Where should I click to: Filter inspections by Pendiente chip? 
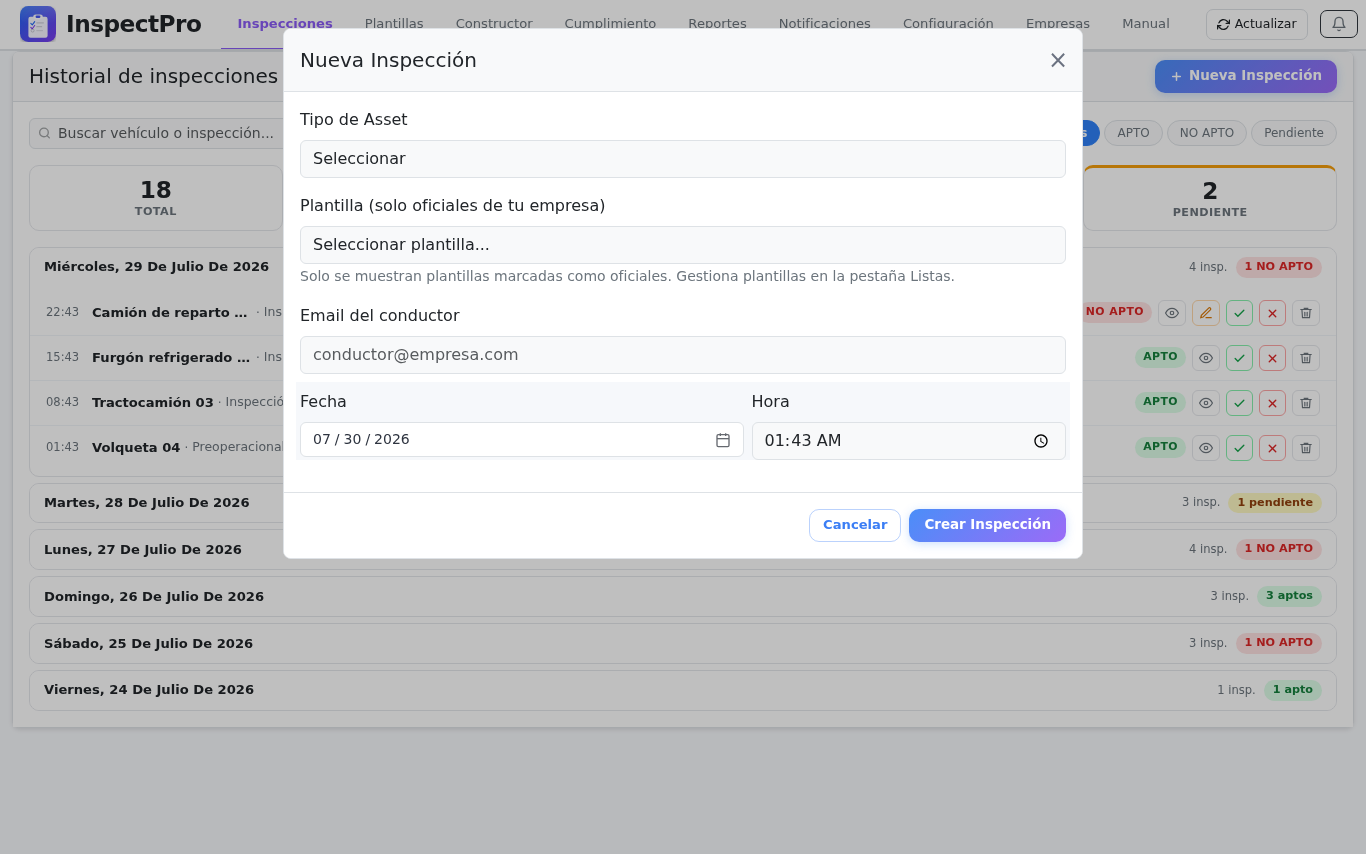(x=1294, y=133)
